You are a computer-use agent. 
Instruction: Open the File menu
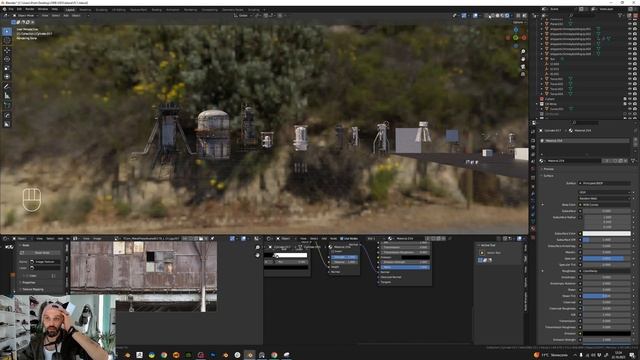pos(11,9)
